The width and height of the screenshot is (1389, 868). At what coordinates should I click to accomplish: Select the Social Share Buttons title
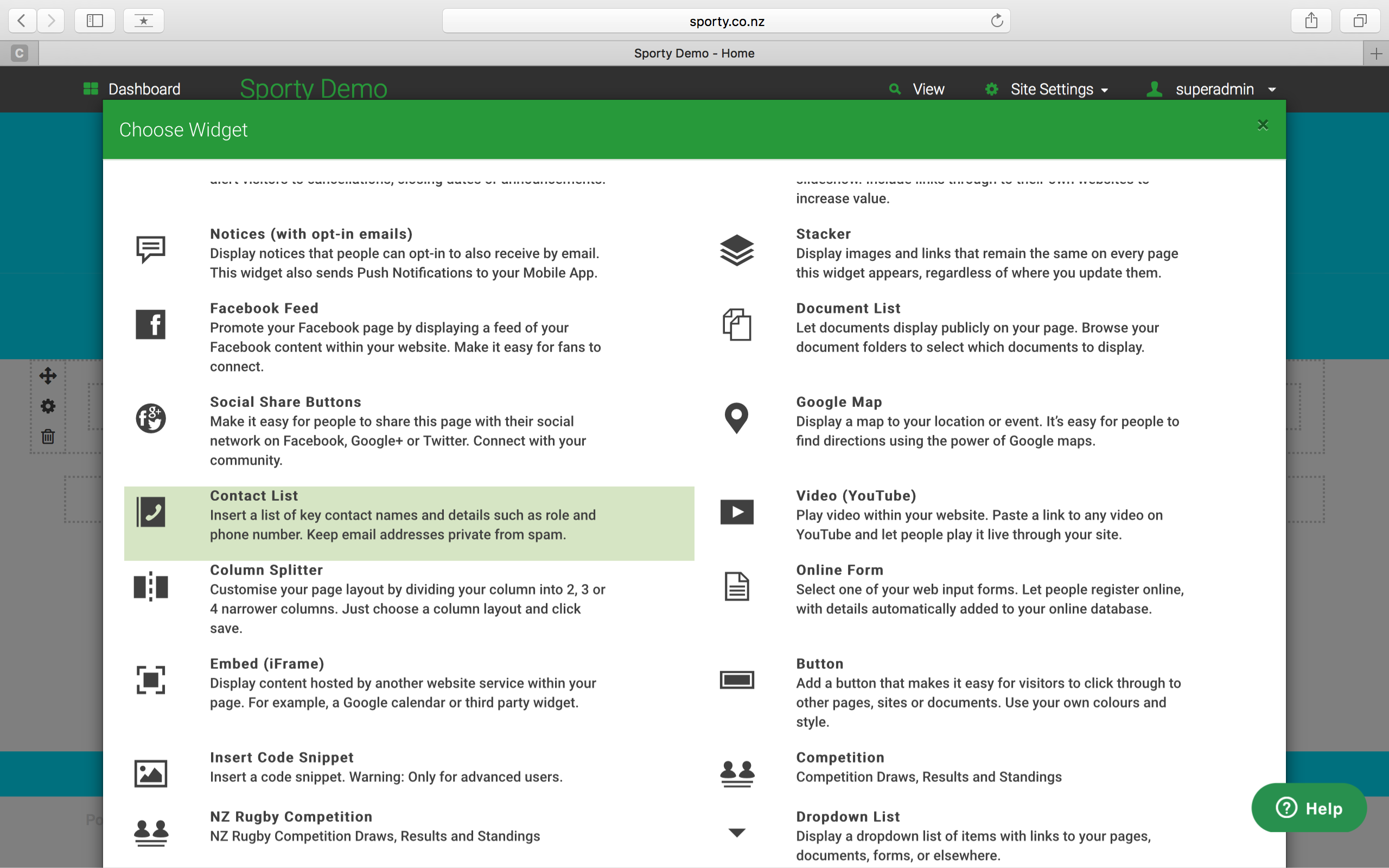tap(285, 402)
